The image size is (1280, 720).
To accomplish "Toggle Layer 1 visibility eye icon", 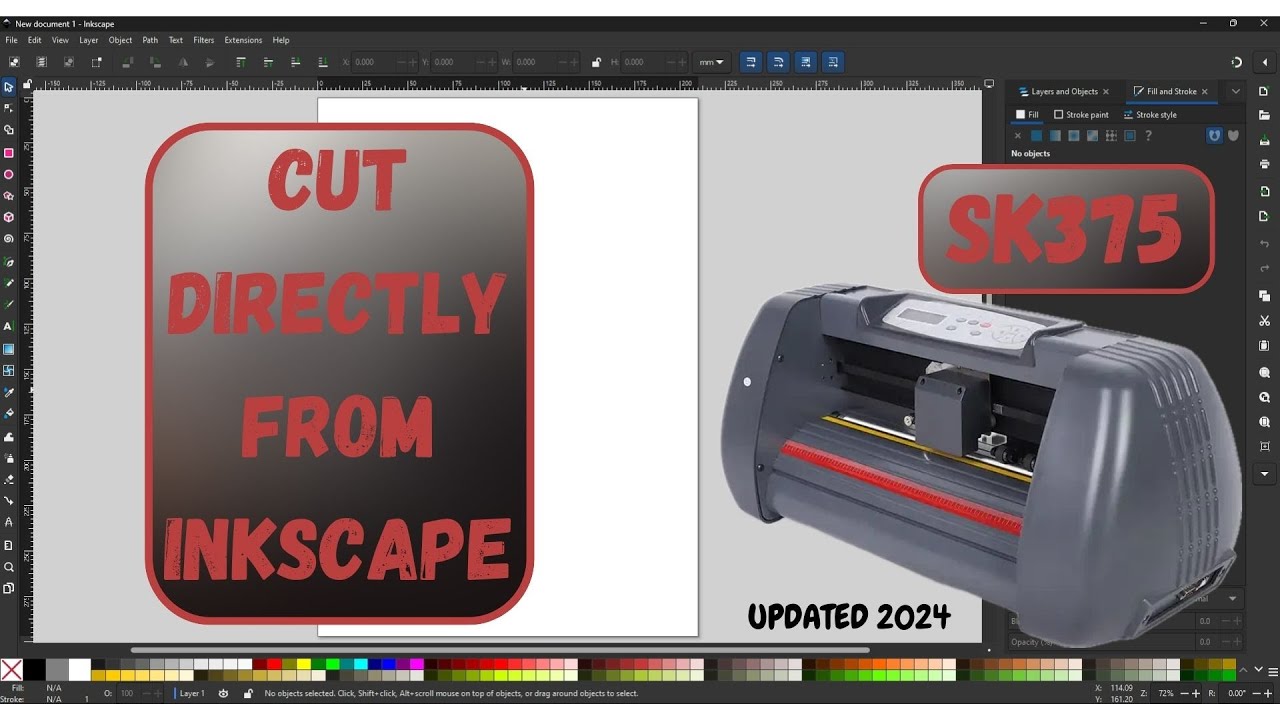I will pos(223,693).
